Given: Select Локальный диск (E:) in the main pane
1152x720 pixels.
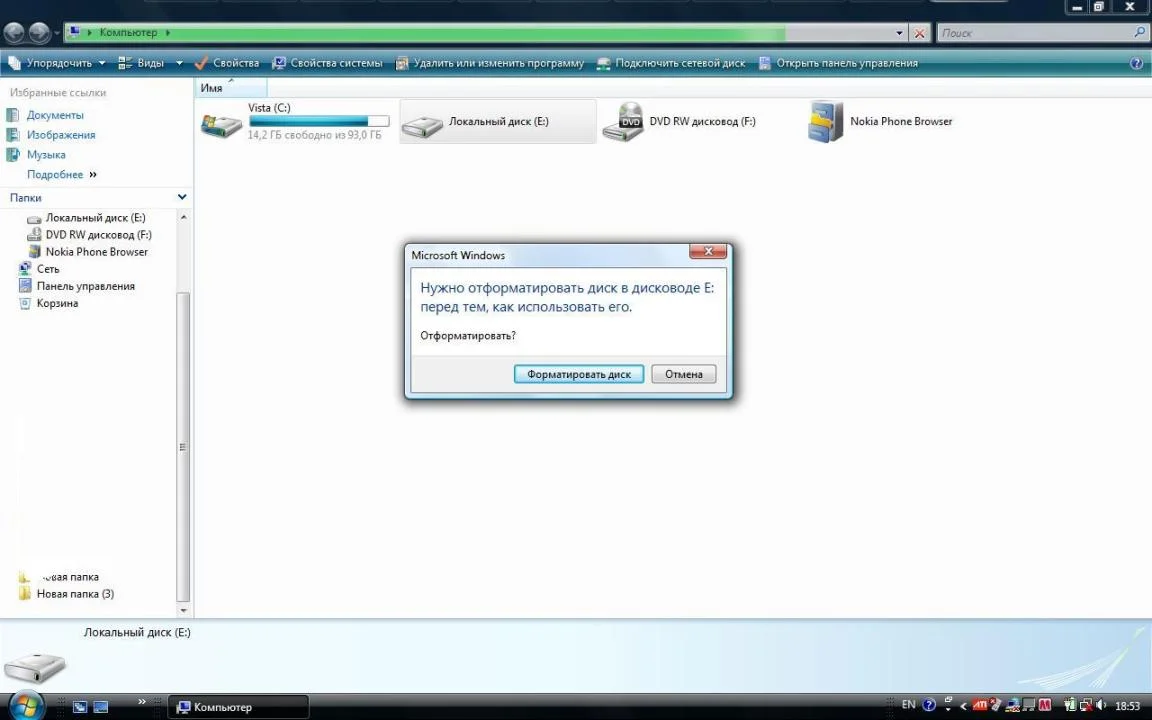Looking at the screenshot, I should coord(497,122).
